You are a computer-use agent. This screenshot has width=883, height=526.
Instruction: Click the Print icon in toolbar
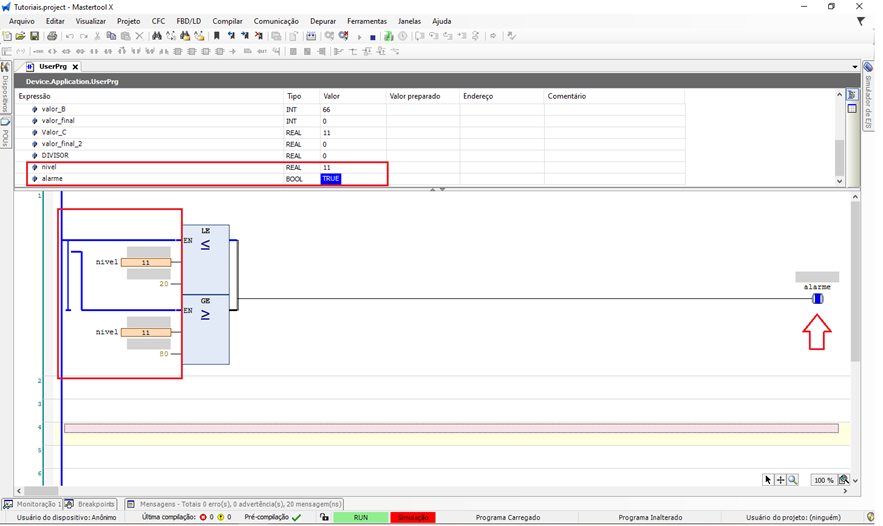point(52,36)
